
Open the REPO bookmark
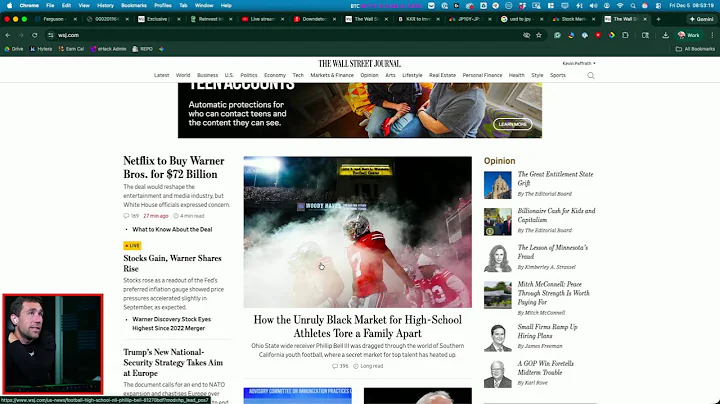(x=142, y=49)
